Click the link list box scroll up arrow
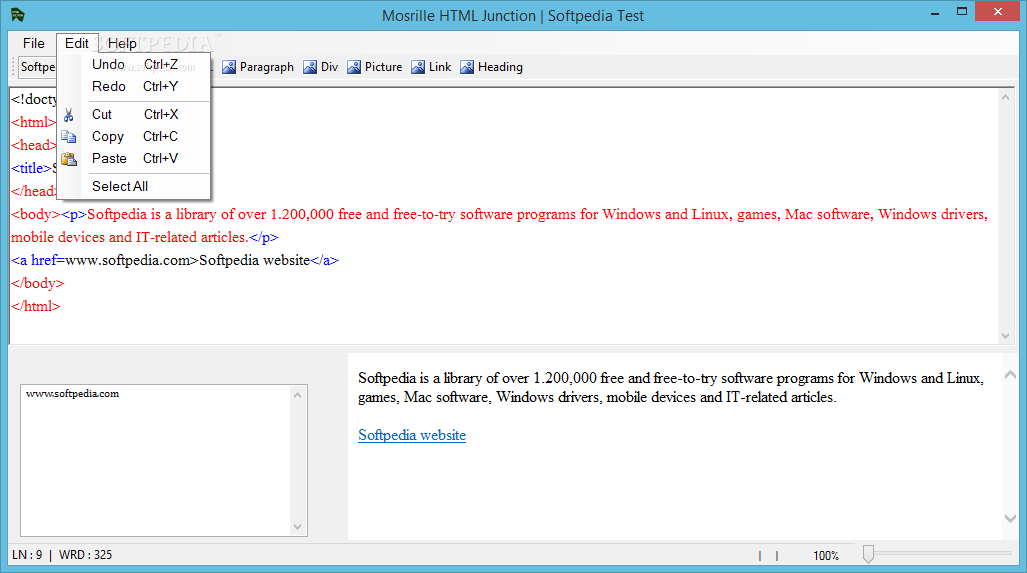Screen dimensions: 1027x573 (297, 395)
